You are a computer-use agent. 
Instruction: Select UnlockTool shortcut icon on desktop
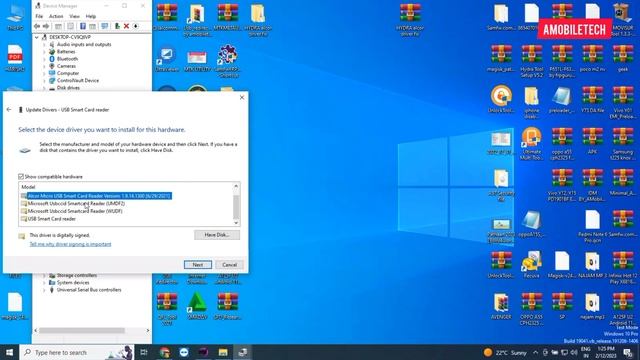coord(501,99)
